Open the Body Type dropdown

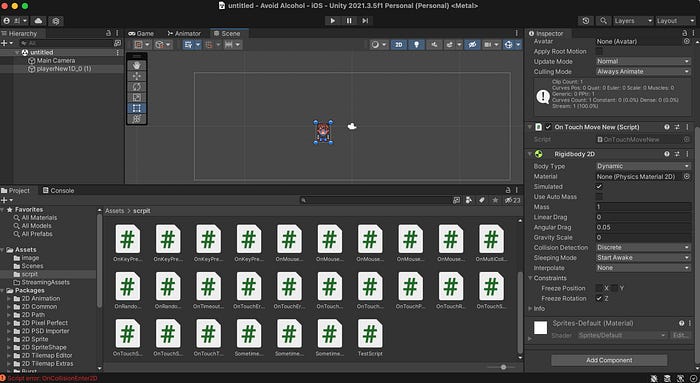pos(643,166)
